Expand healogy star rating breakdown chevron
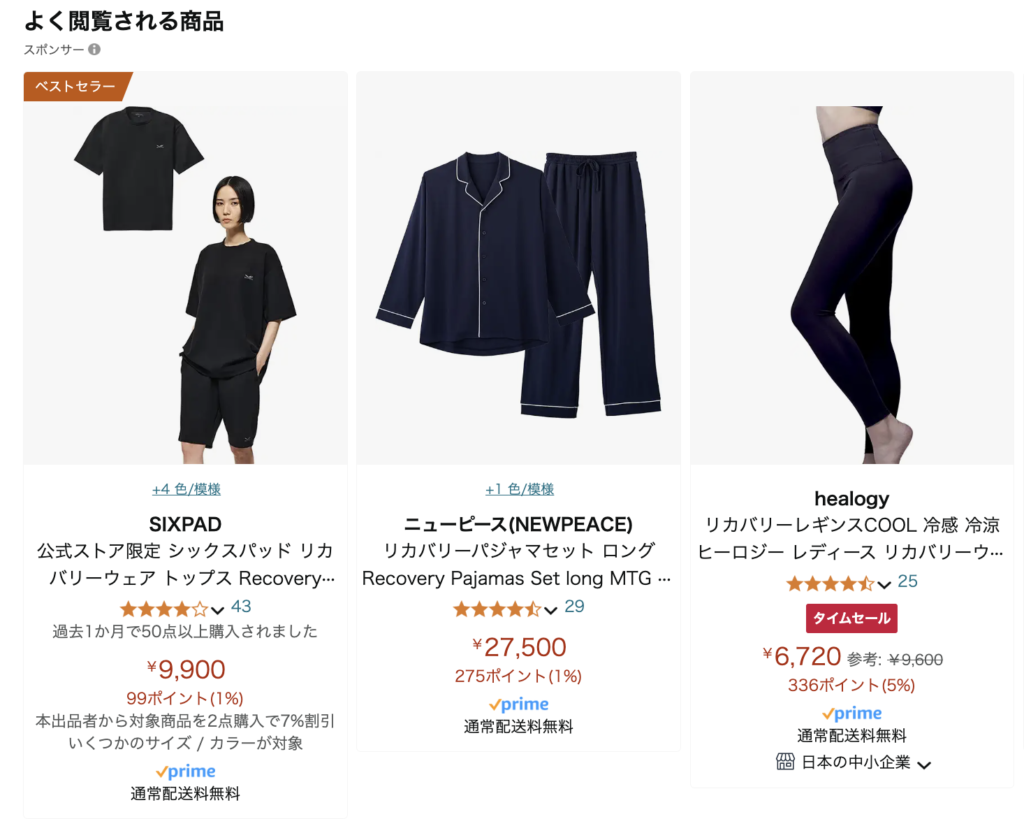The image size is (1024, 819). (884, 585)
